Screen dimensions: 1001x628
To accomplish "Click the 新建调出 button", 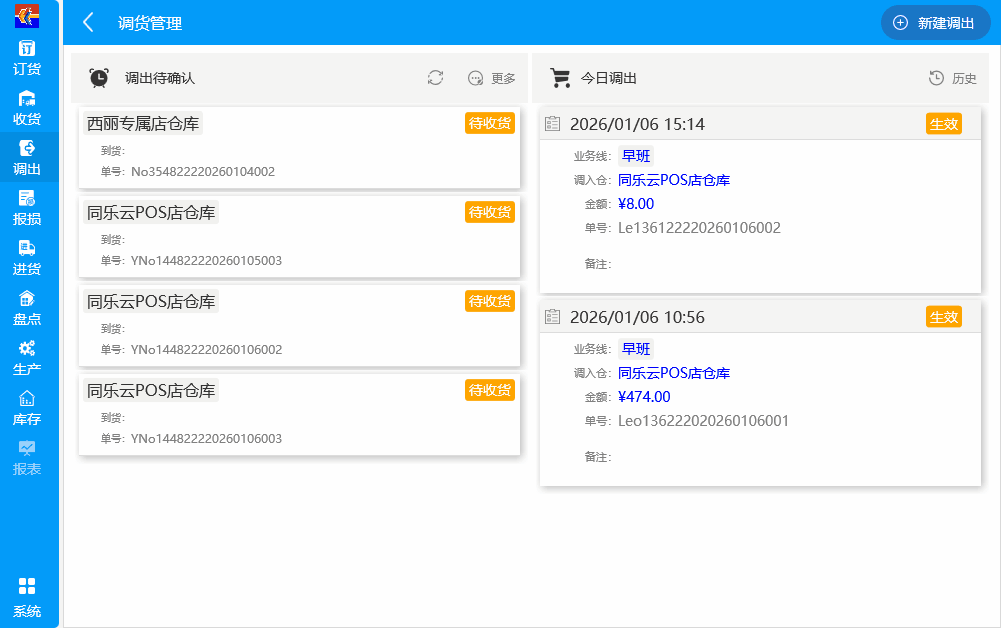I will (936, 23).
